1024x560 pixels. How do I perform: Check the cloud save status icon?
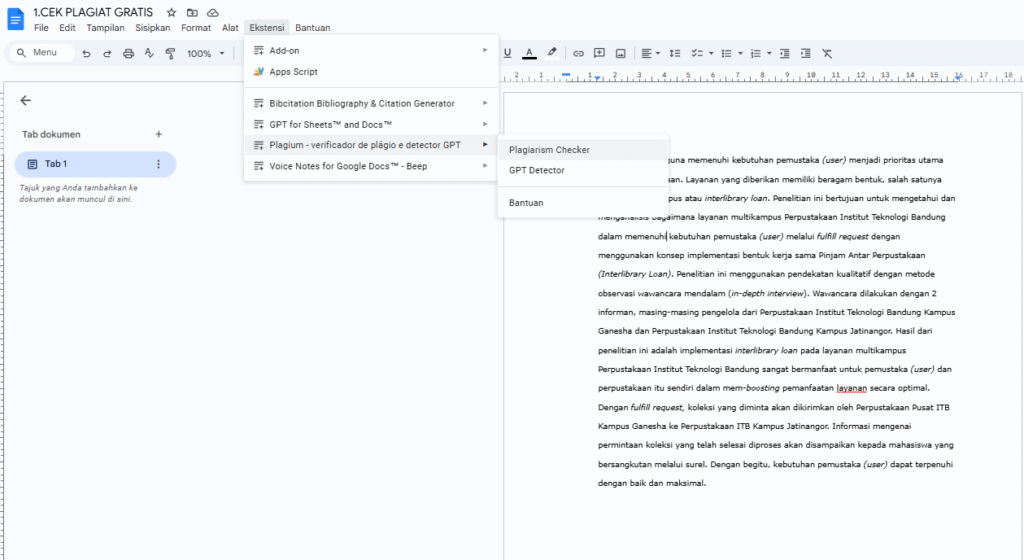[213, 12]
